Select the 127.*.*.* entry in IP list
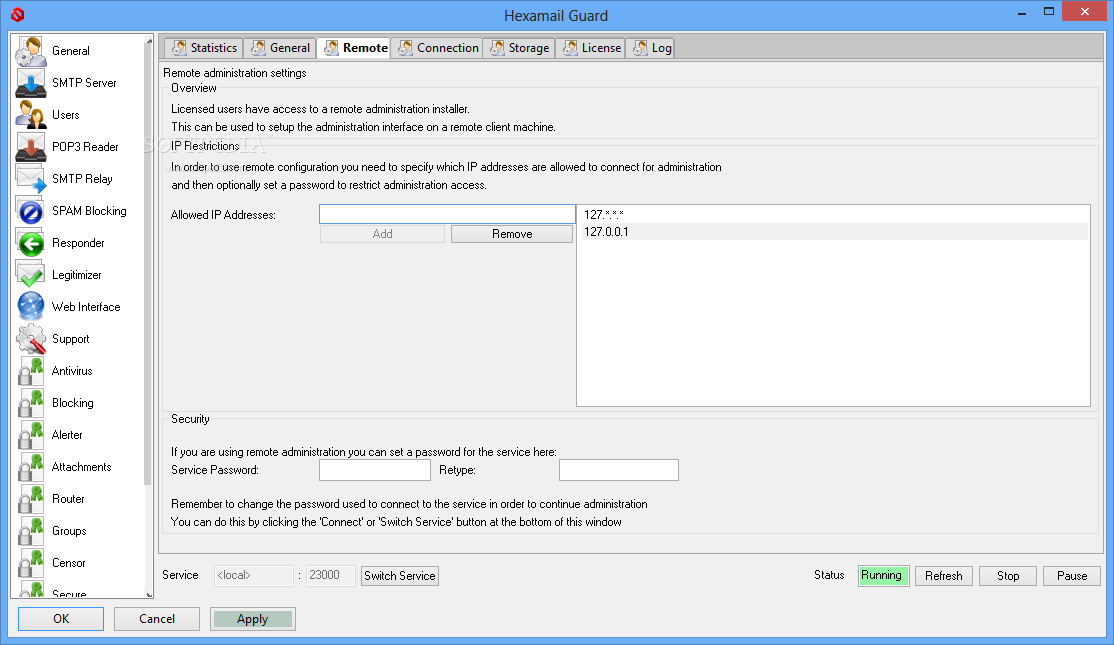Screen dimensions: 1114x645 pyautogui.click(x=835, y=215)
